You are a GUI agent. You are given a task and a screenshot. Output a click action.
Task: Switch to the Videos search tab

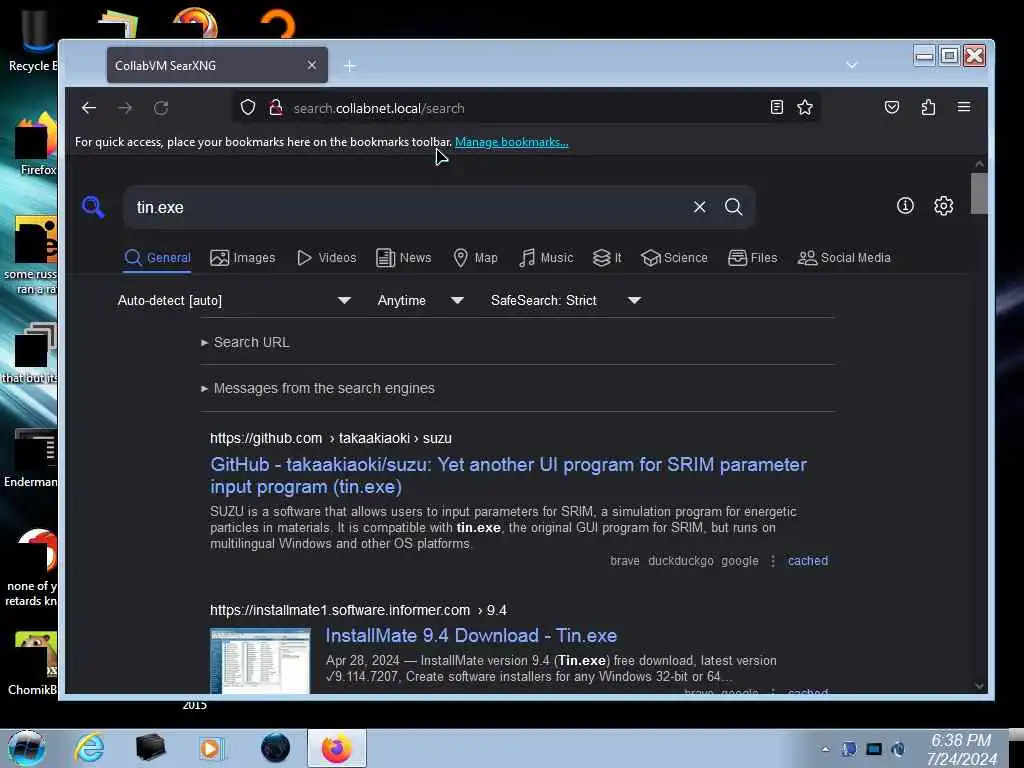pyautogui.click(x=327, y=257)
